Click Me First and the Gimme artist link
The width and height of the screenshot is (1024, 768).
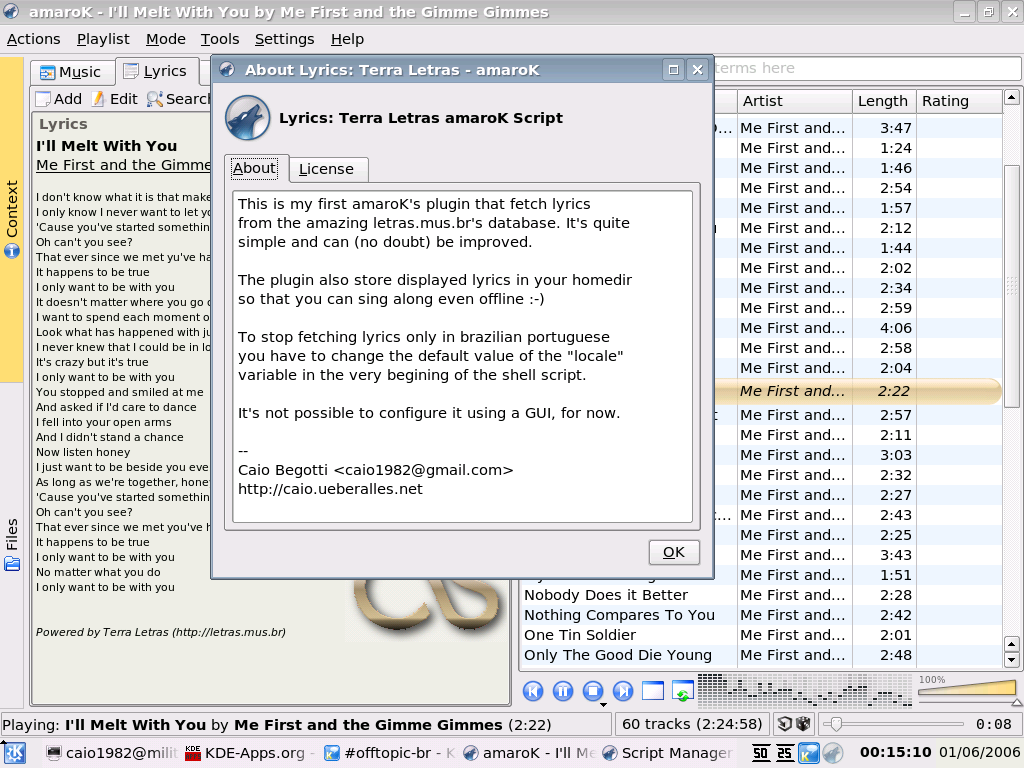(x=123, y=165)
